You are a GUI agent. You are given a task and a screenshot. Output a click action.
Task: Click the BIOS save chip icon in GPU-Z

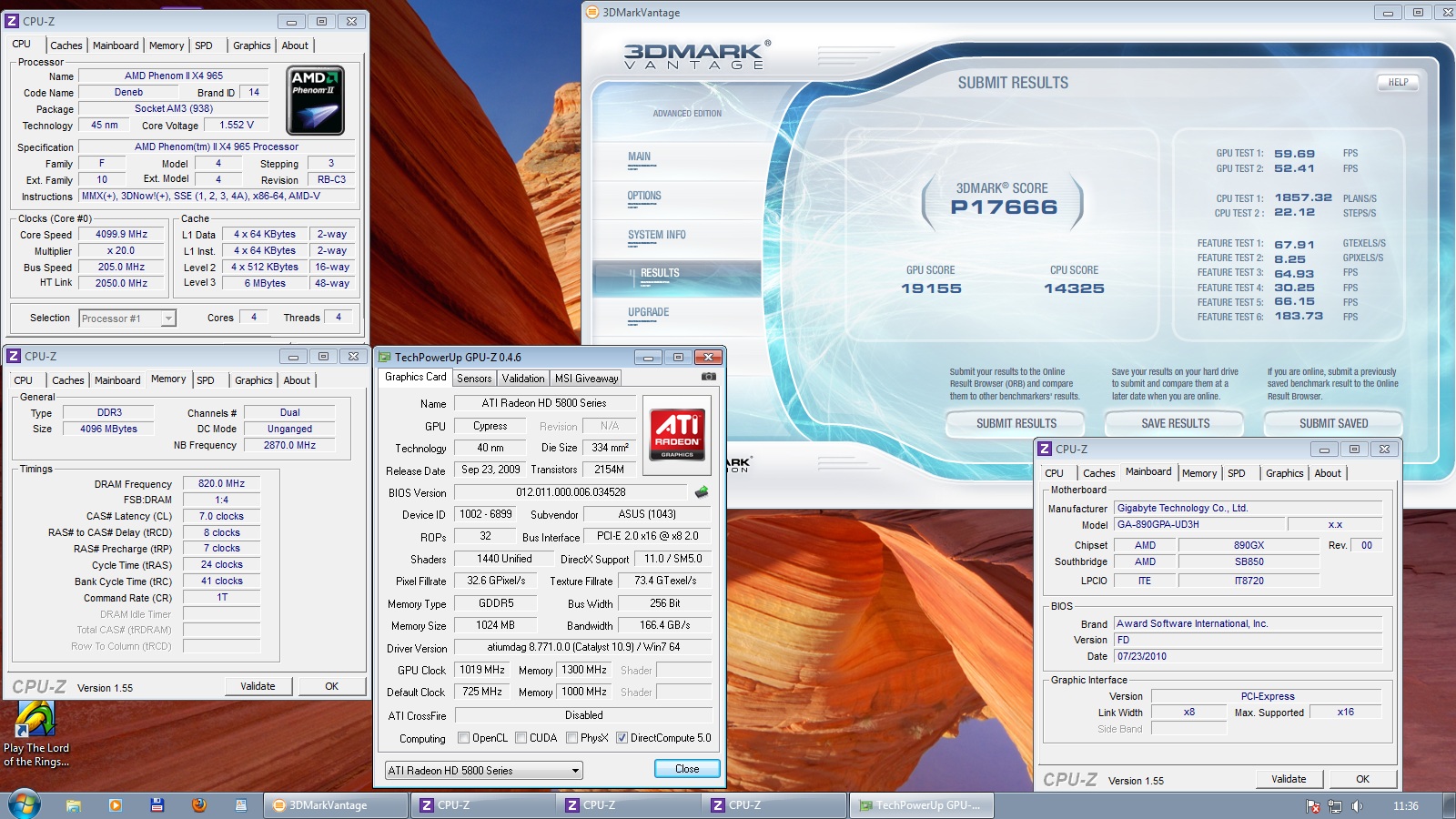(701, 492)
